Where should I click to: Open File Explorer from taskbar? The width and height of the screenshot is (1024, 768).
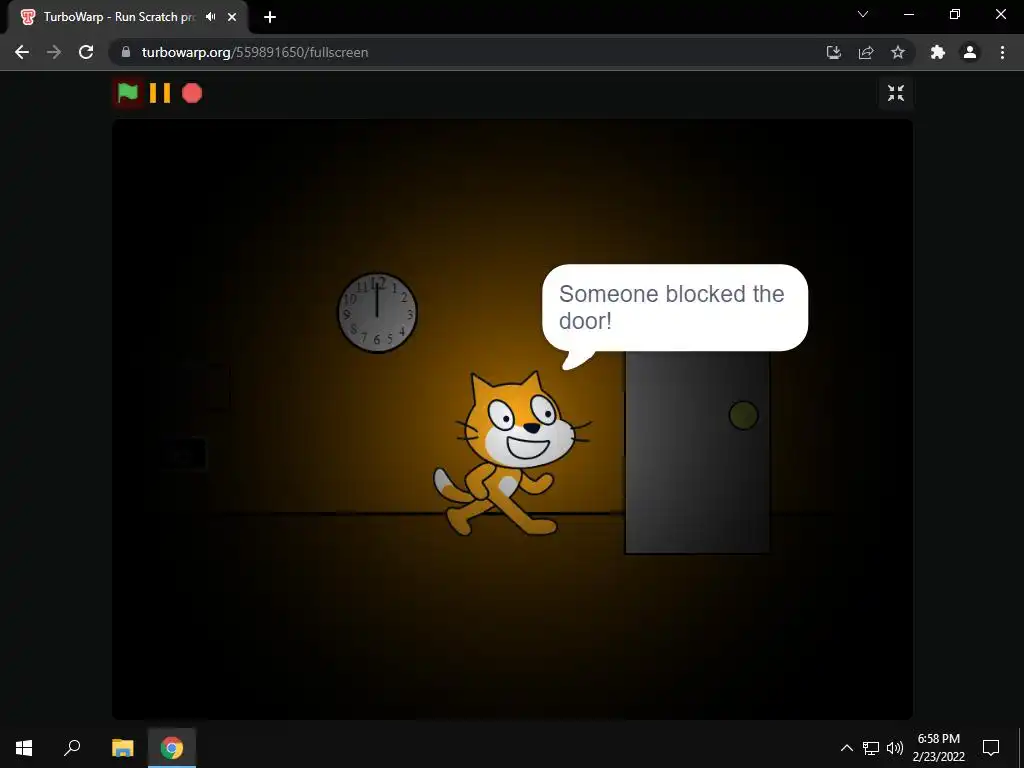(122, 748)
